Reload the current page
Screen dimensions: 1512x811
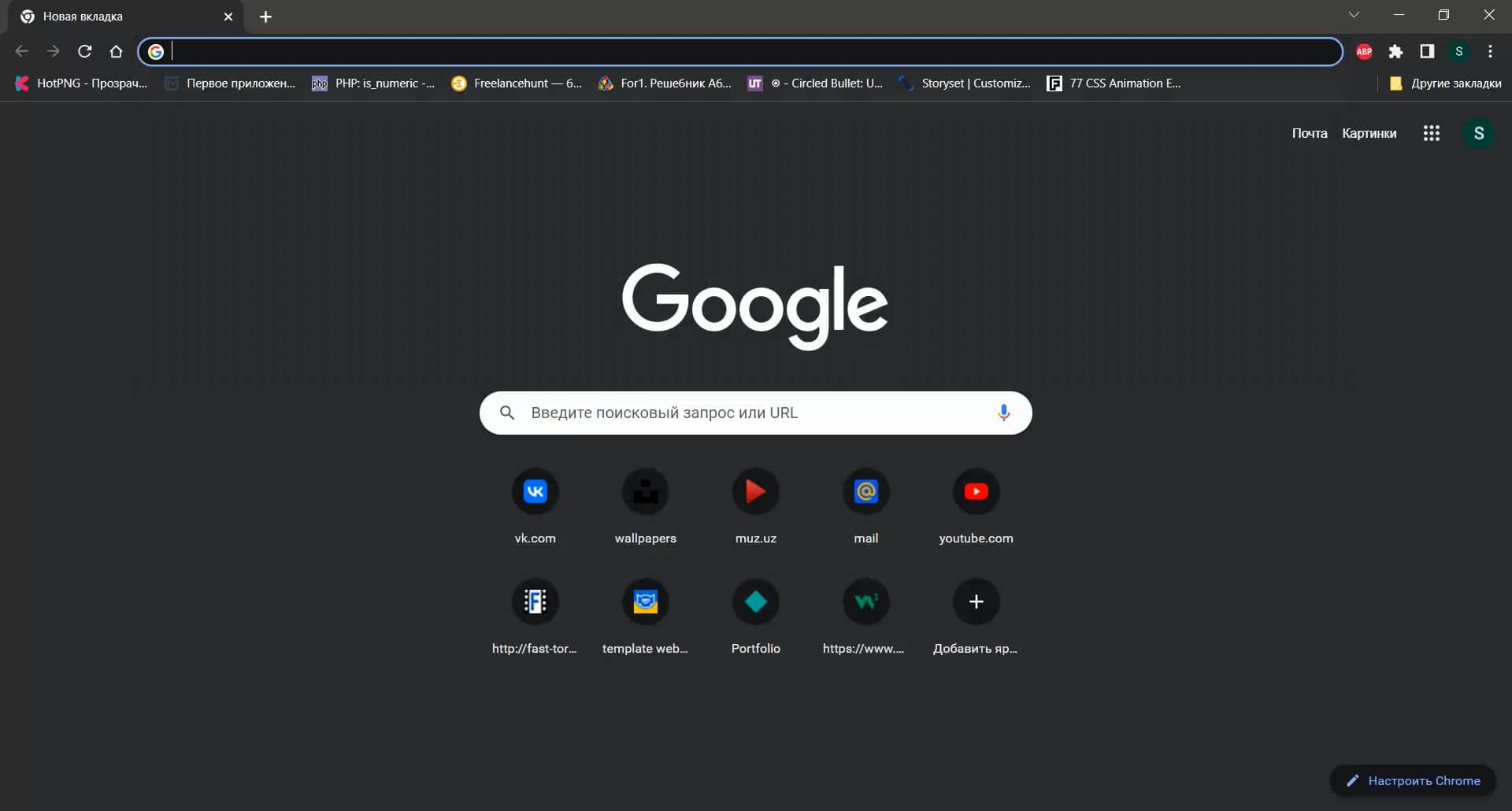[85, 51]
